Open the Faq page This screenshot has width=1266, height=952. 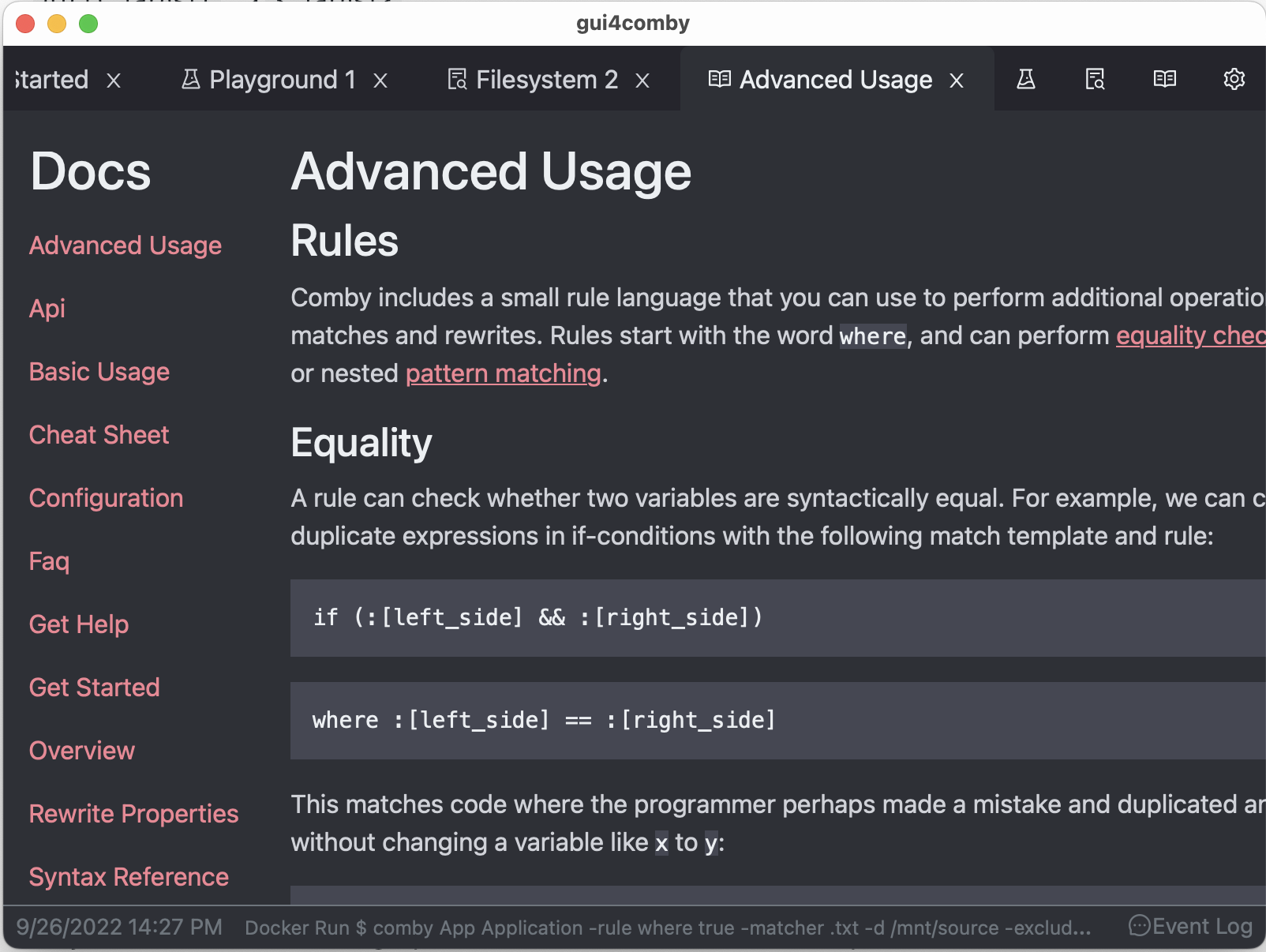49,561
